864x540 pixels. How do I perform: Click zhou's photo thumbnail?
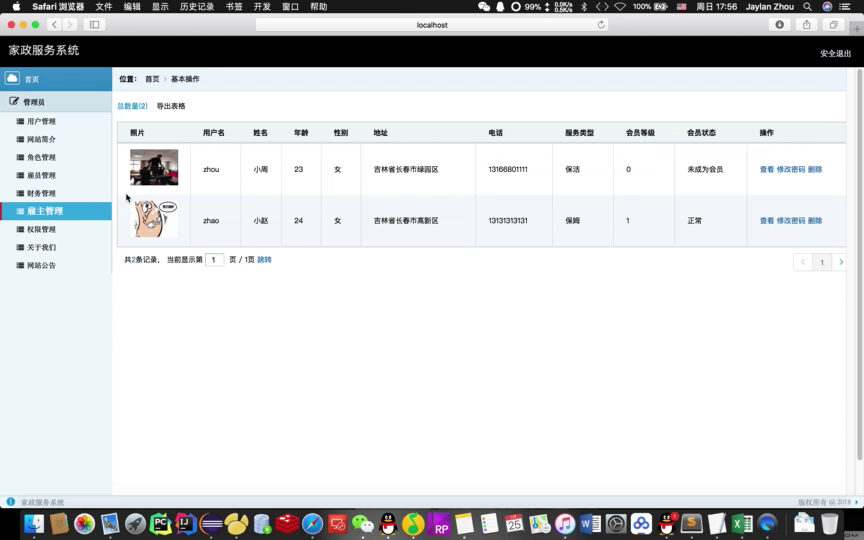(154, 167)
